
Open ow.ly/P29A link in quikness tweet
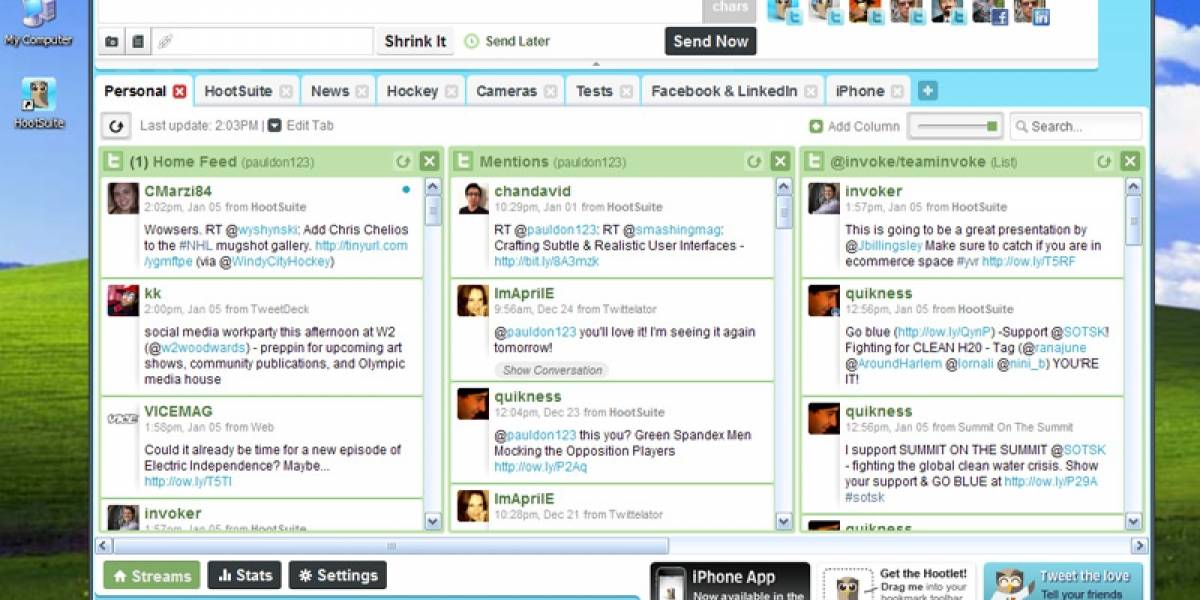[x=1051, y=481]
